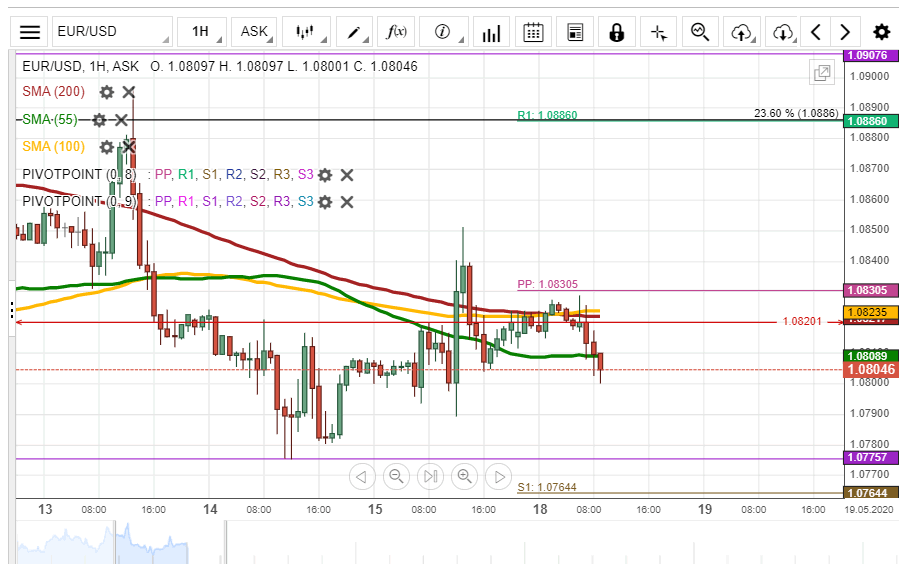
Task: Open settings for SMA (200)
Action: pos(107,92)
